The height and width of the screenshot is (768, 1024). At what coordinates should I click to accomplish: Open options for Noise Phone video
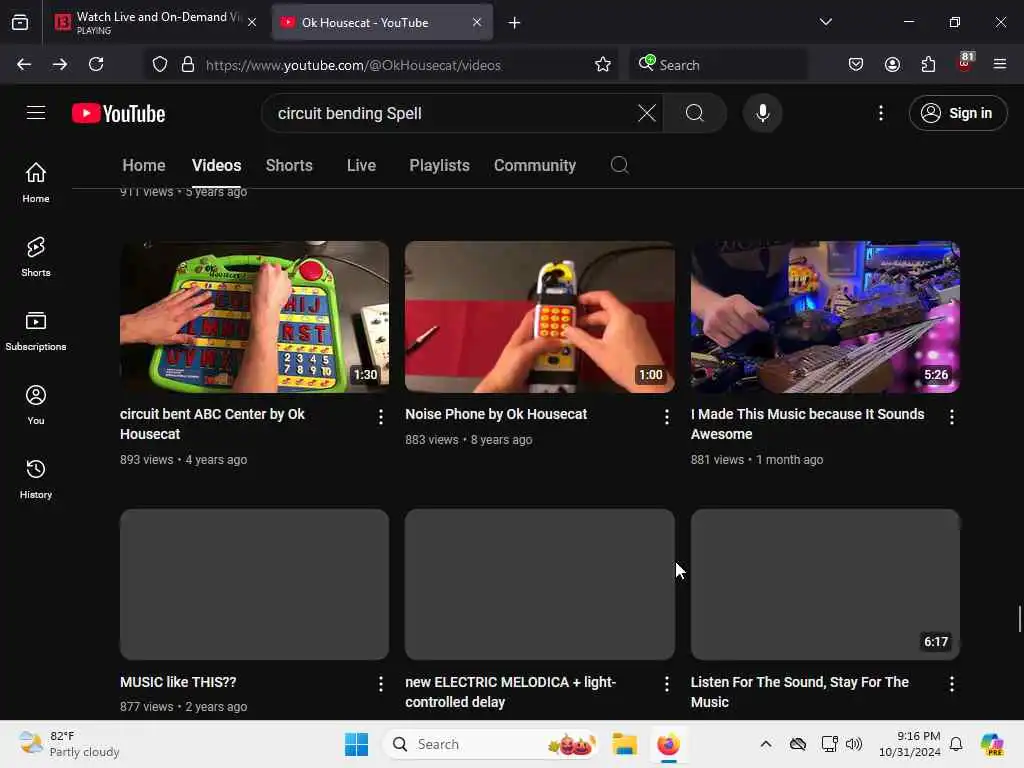(x=666, y=417)
